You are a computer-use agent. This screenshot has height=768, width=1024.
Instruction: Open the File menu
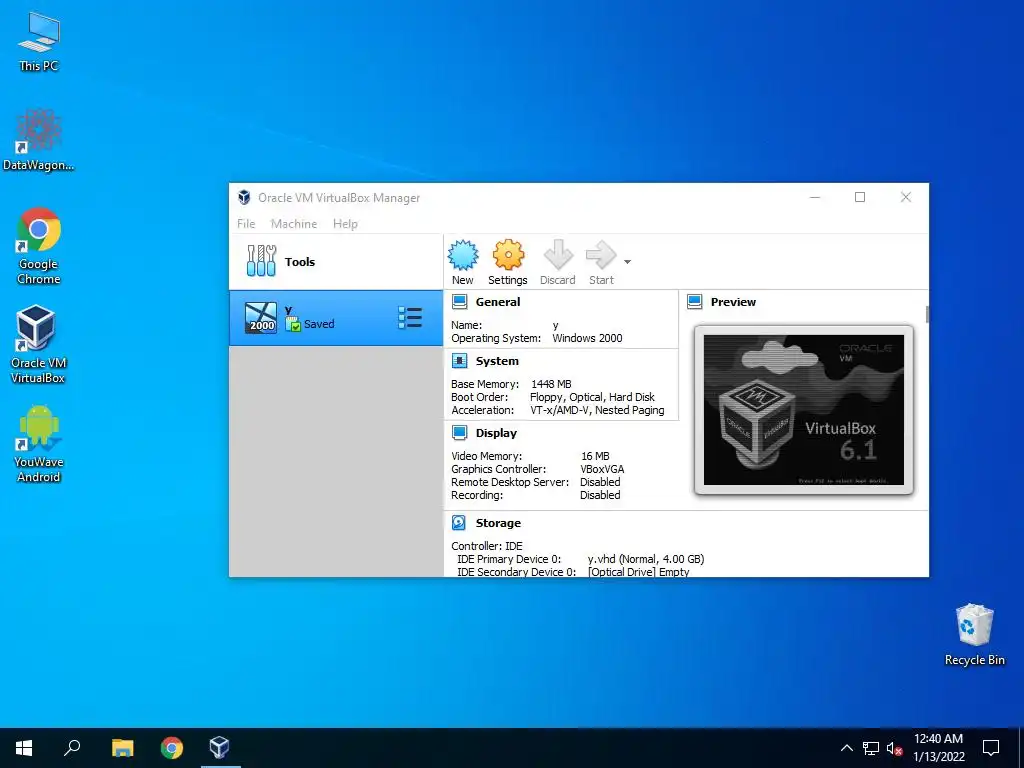coord(246,224)
